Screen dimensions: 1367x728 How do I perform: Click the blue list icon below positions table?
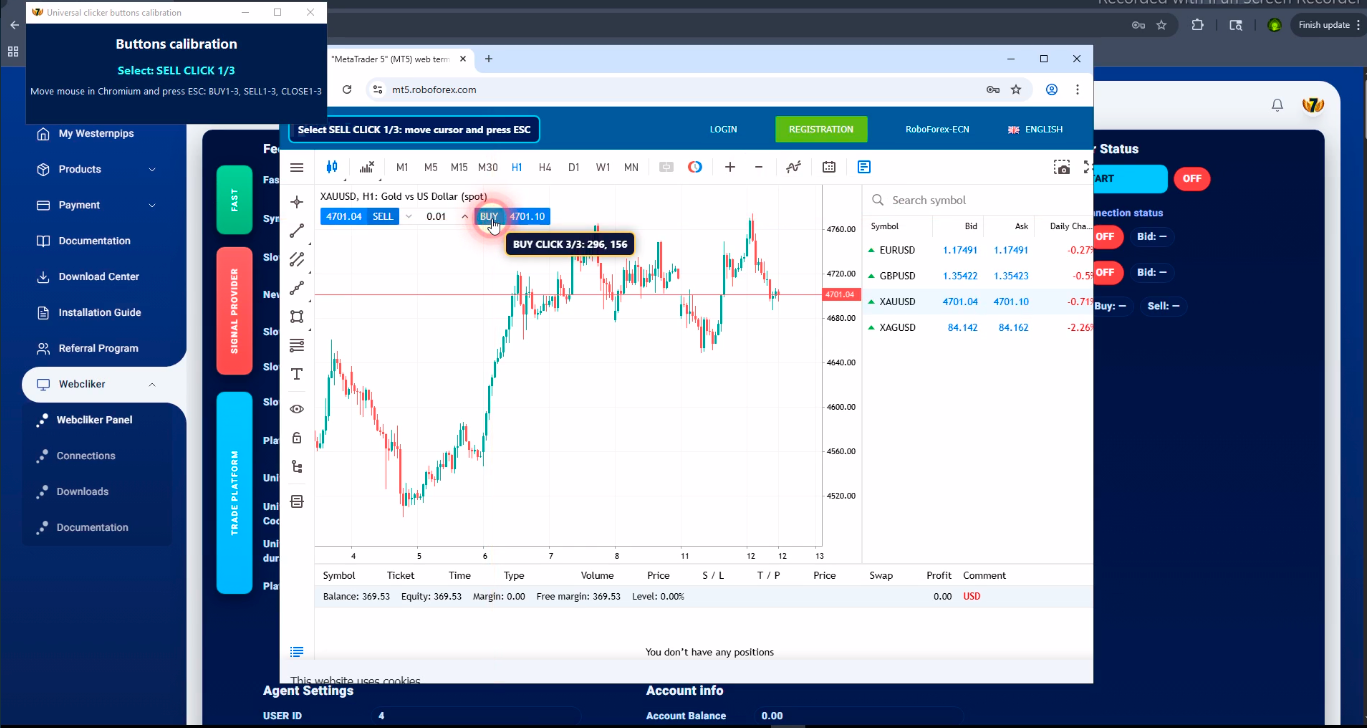[297, 652]
